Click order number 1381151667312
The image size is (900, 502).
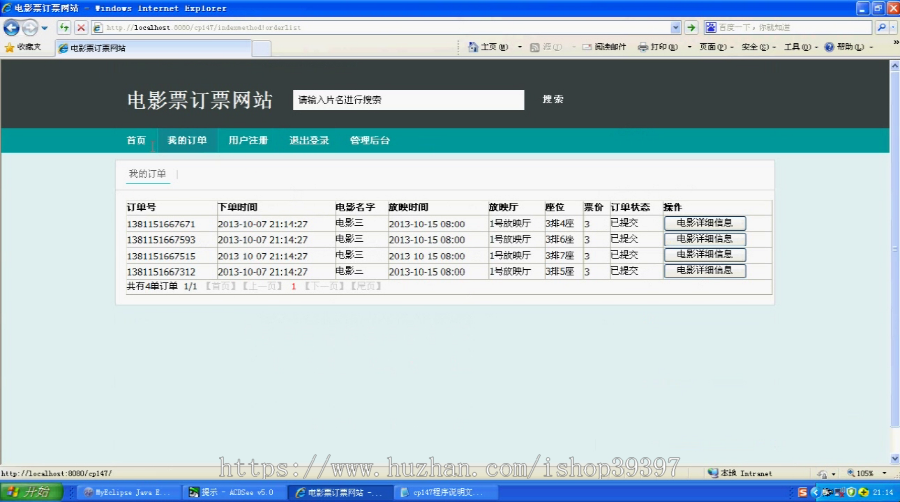pos(161,272)
